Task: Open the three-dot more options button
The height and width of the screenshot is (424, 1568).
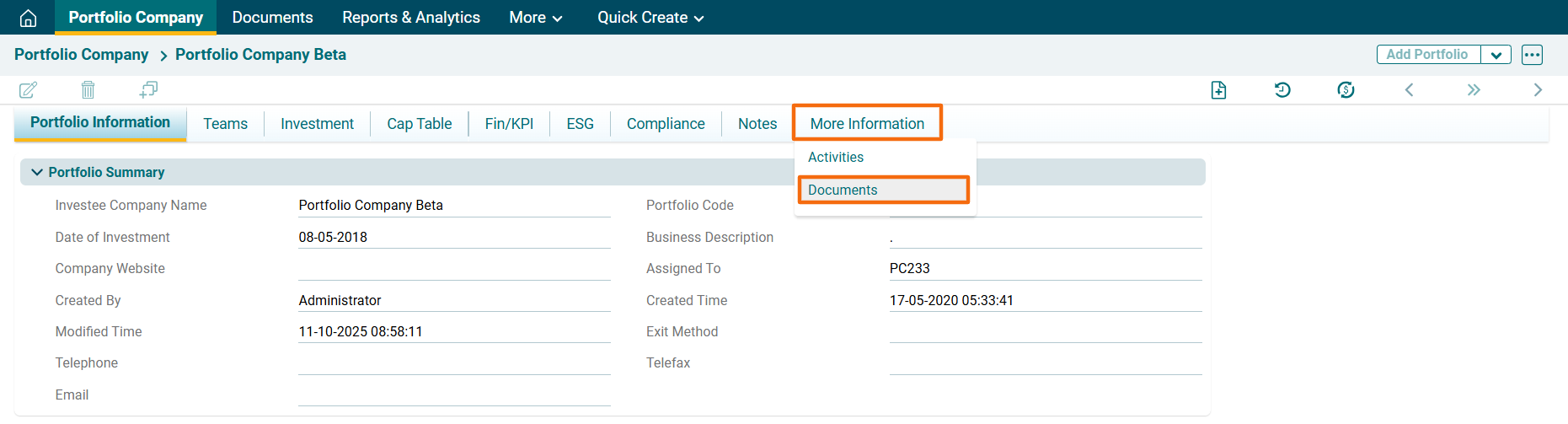Action: click(x=1532, y=55)
